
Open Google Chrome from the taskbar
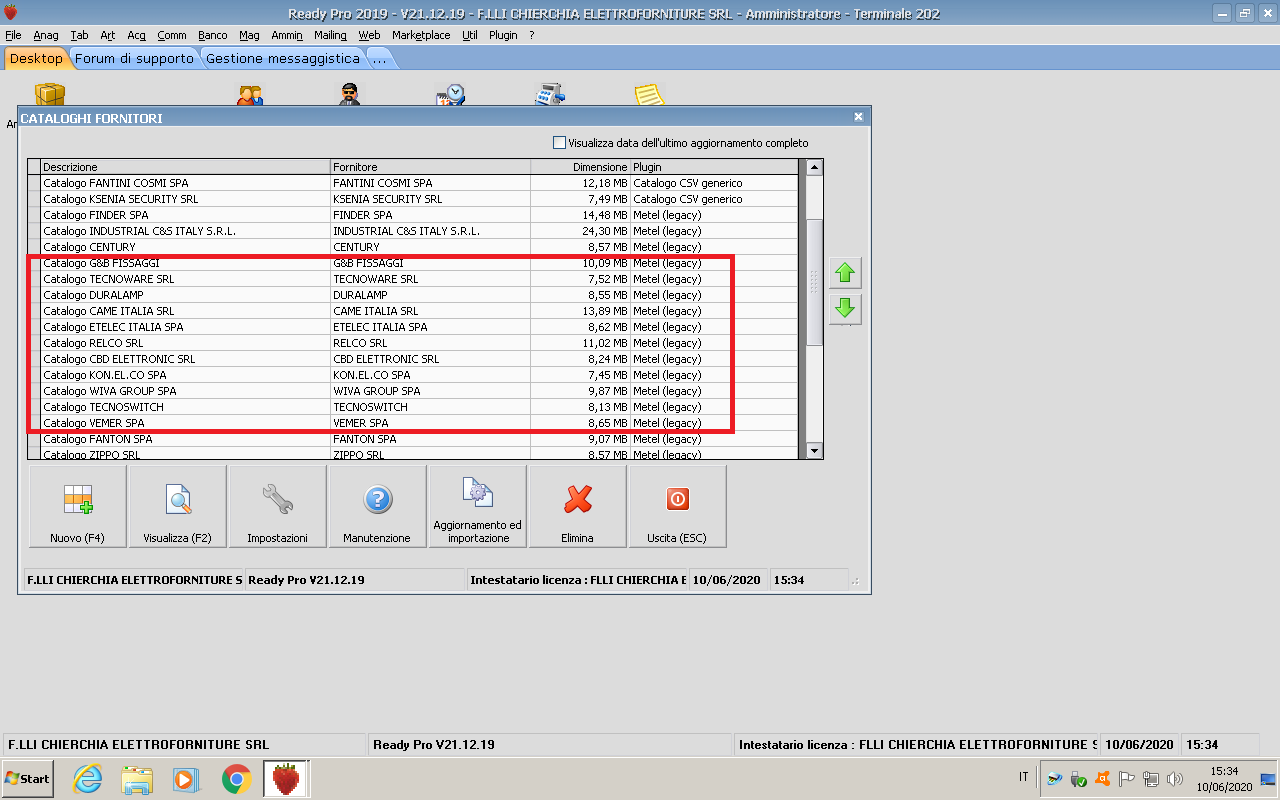(236, 778)
